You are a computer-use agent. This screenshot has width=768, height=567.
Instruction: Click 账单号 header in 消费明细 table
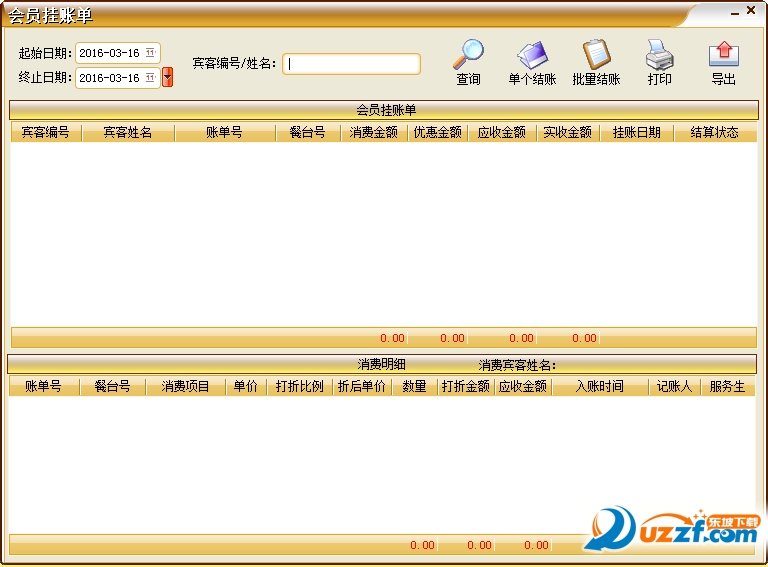click(44, 386)
